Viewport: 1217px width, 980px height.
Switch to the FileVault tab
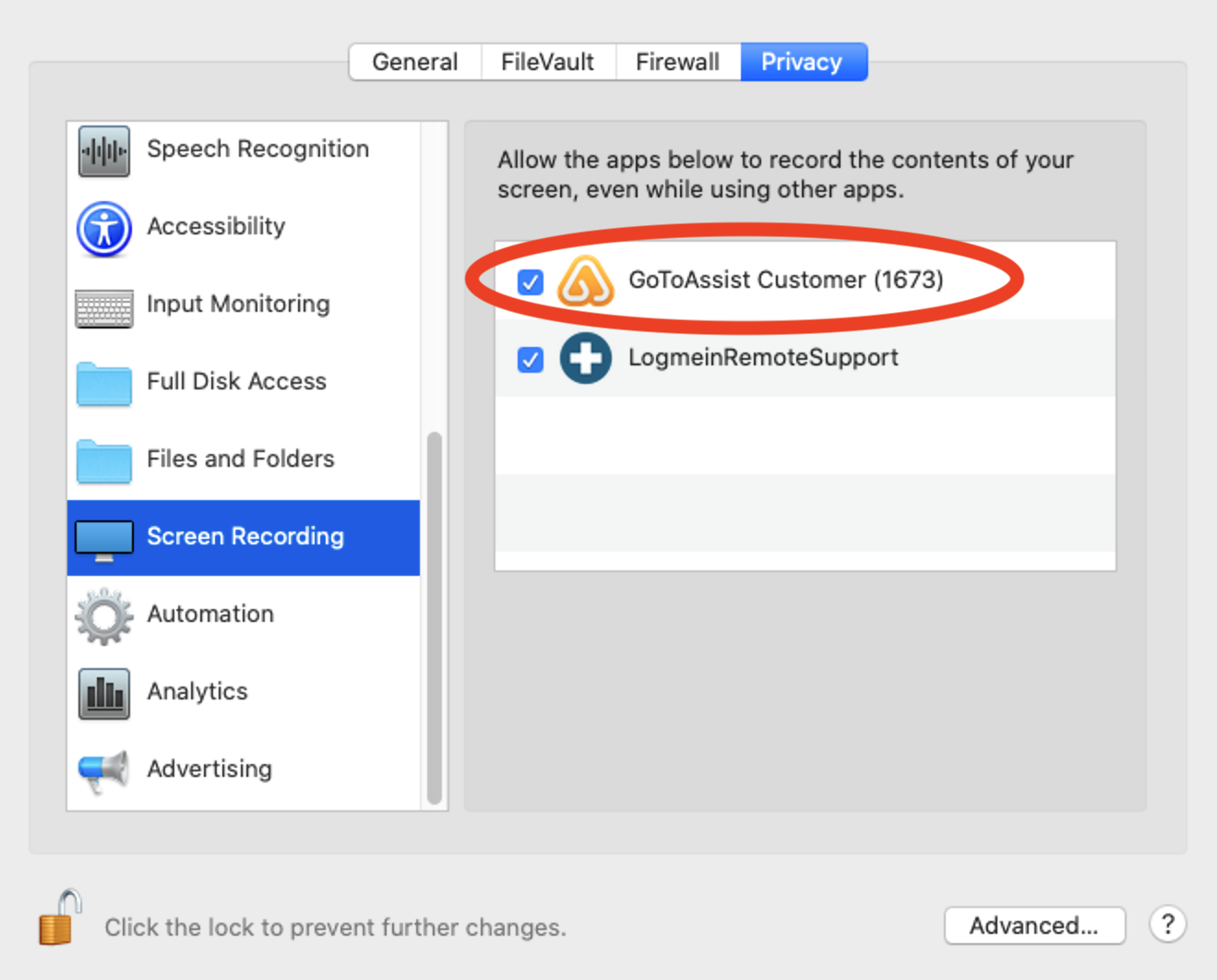tap(548, 62)
